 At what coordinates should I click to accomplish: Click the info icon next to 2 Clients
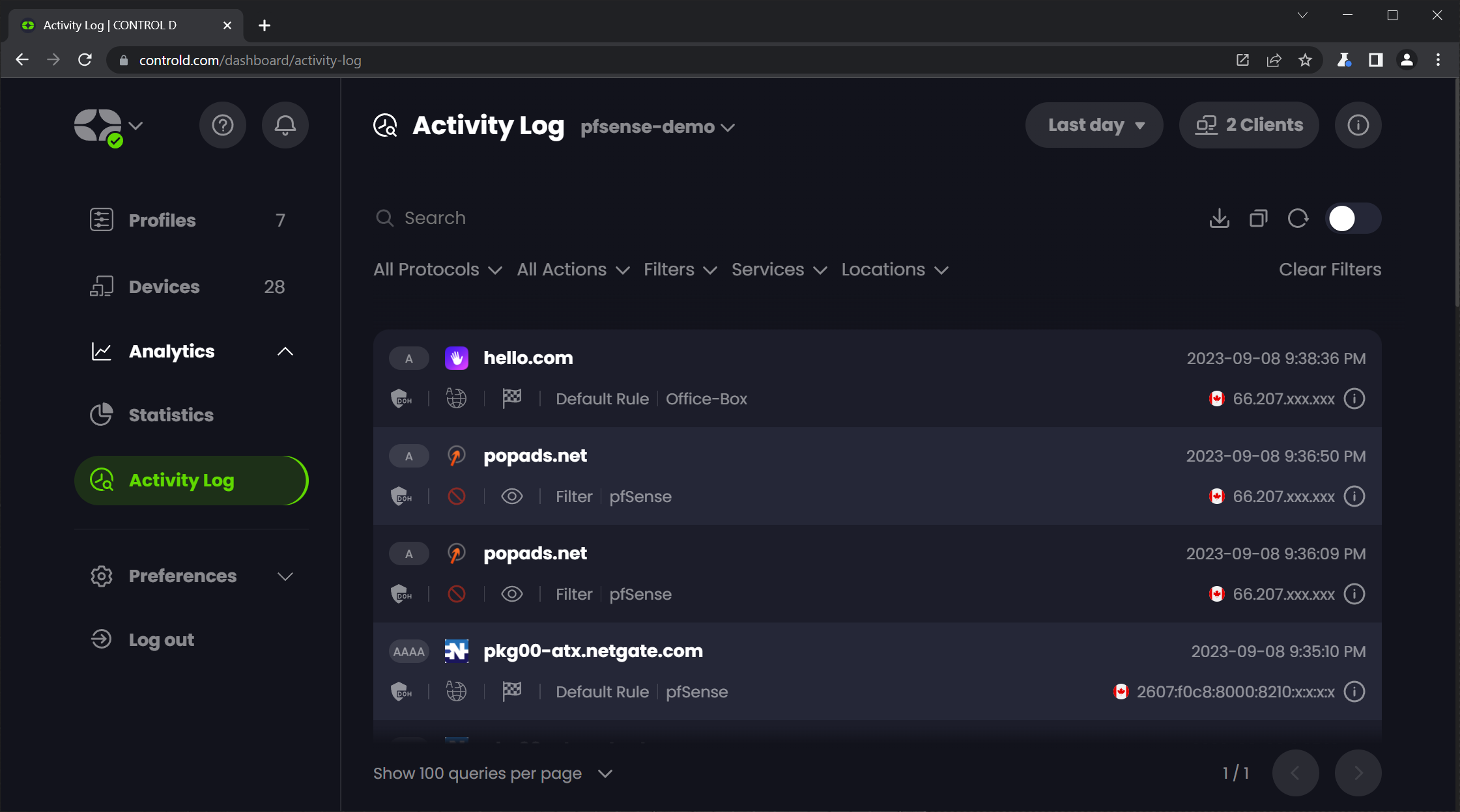tap(1357, 125)
